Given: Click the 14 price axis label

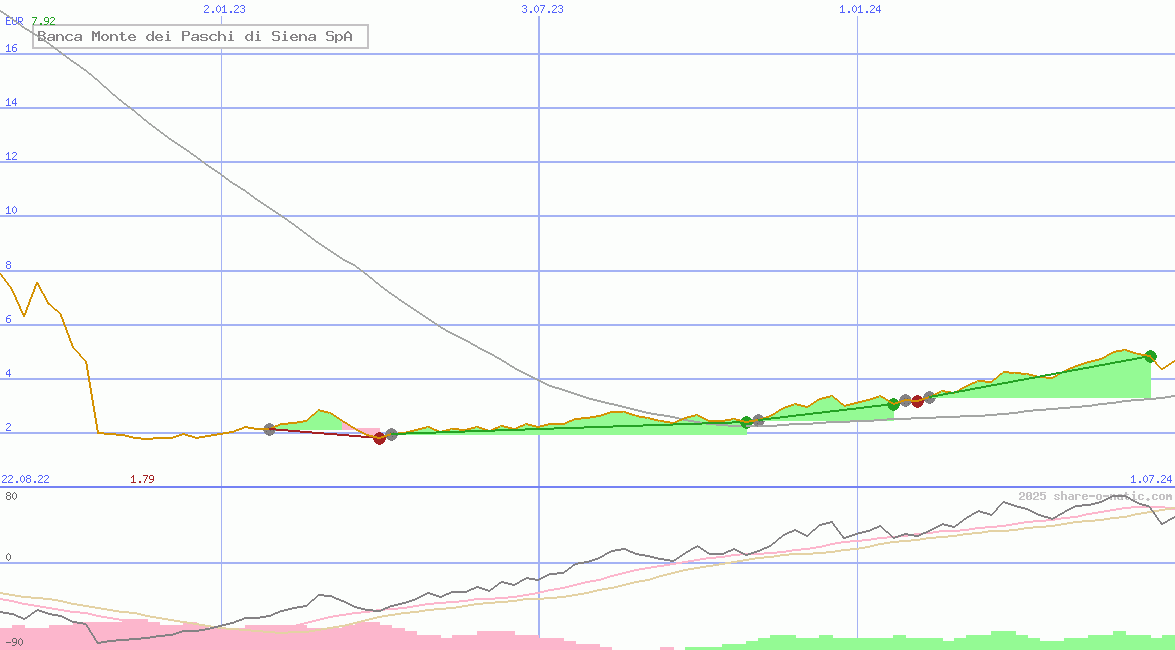Looking at the screenshot, I should (11, 103).
